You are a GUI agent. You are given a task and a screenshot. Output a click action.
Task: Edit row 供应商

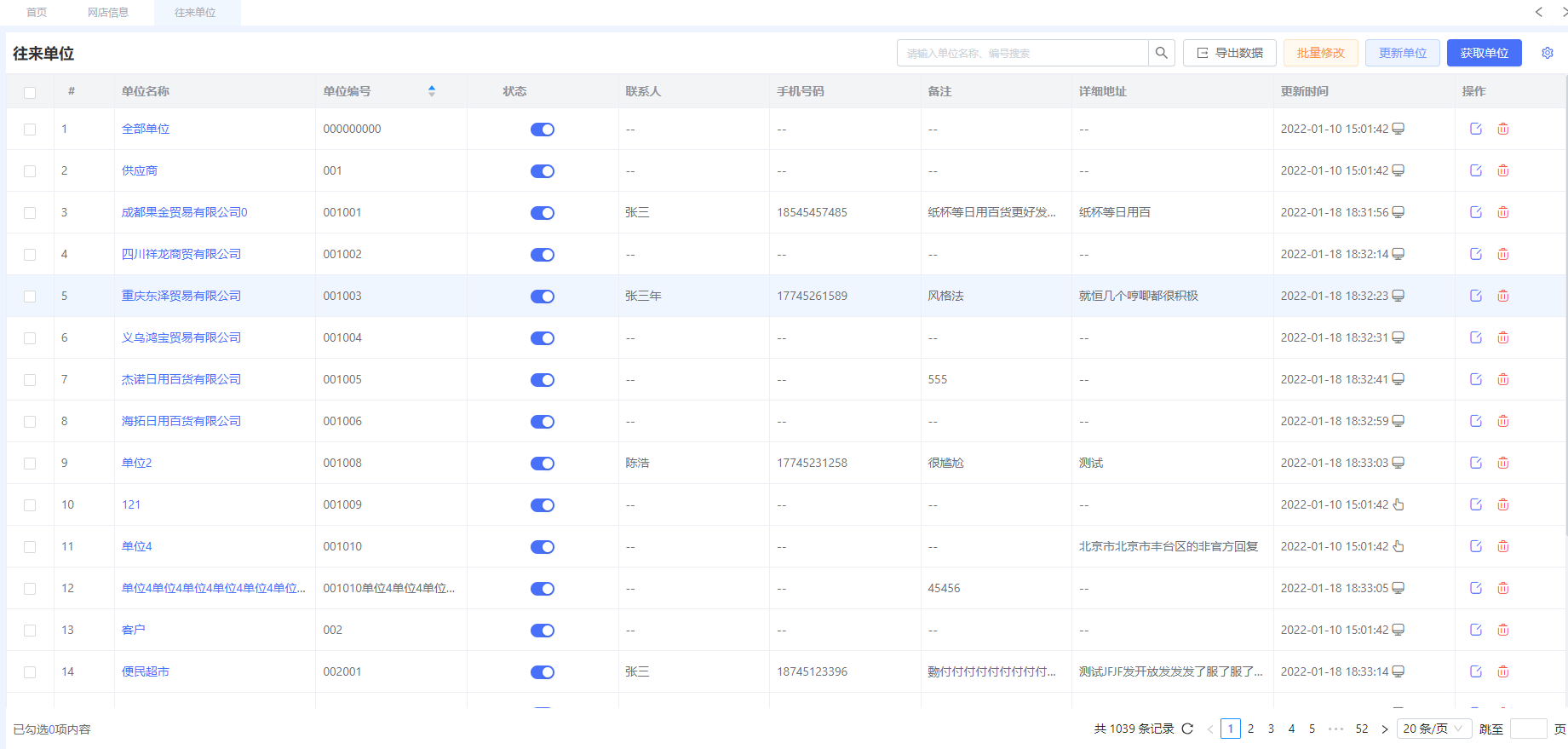(1476, 170)
